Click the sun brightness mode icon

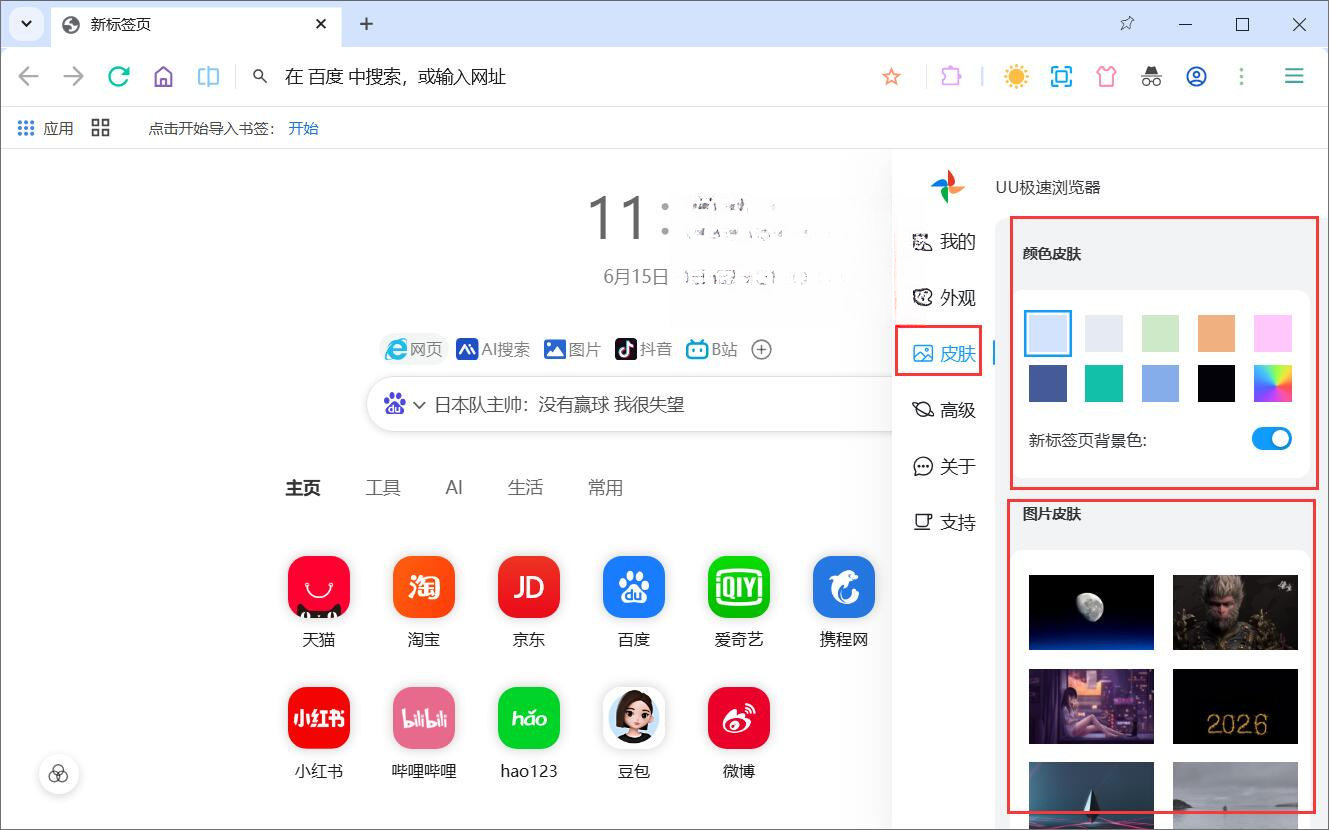[x=1016, y=76]
